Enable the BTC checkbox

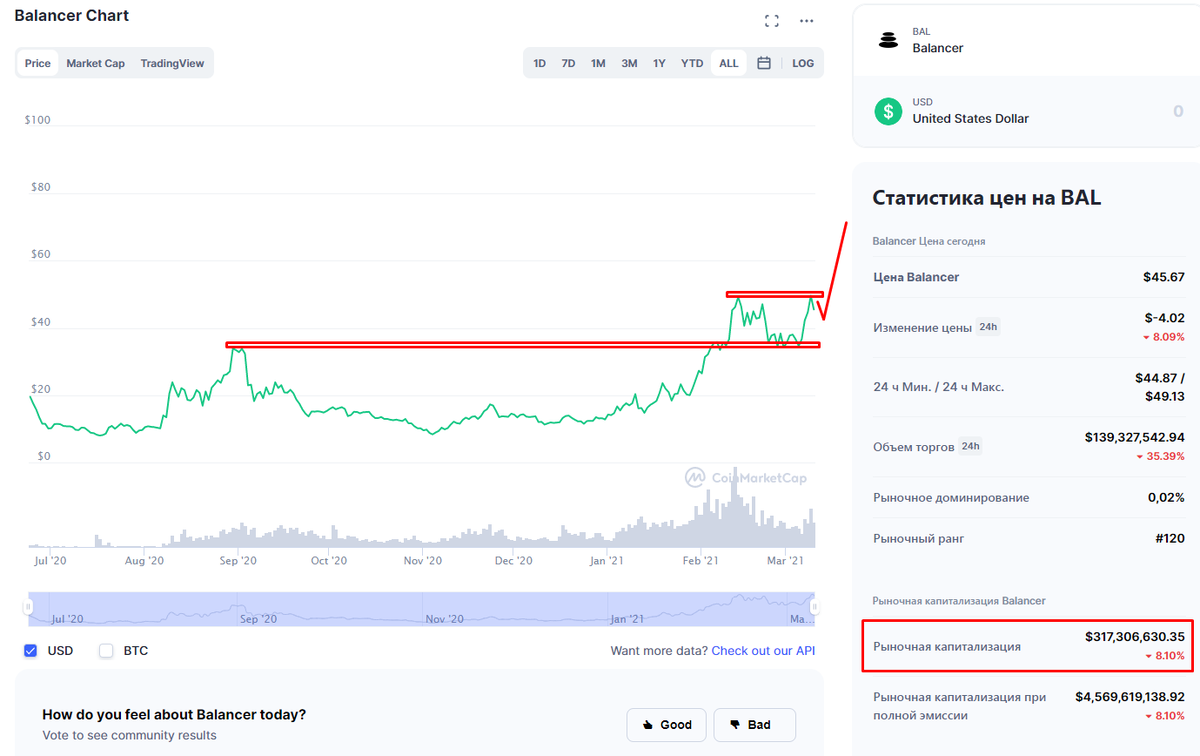106,651
